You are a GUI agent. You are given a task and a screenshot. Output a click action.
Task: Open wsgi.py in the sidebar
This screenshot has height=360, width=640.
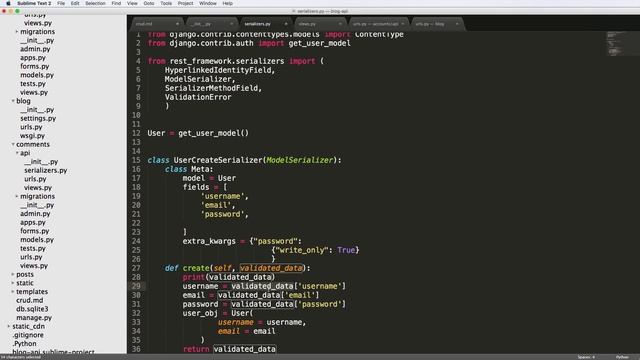[x=32, y=136]
